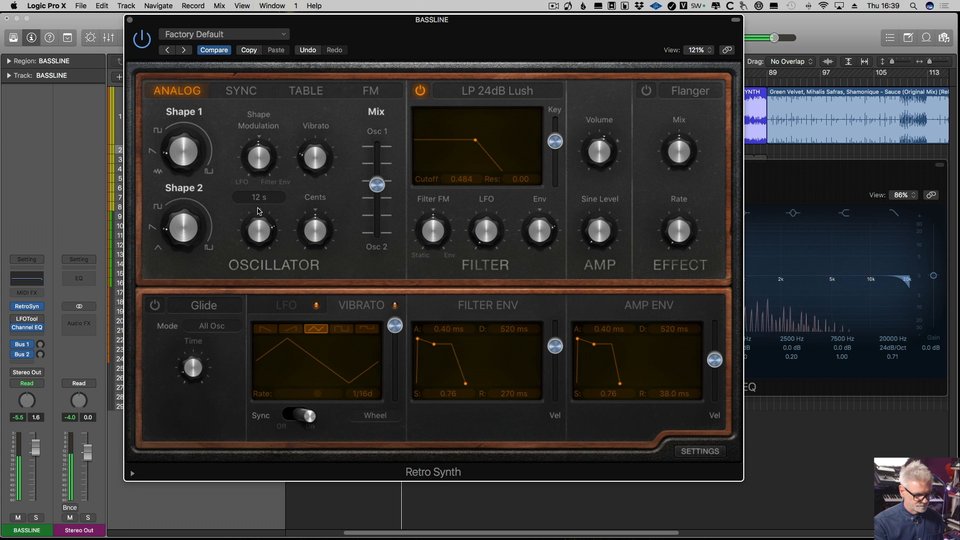Solo the BASSLINE channel strip

click(x=36, y=517)
